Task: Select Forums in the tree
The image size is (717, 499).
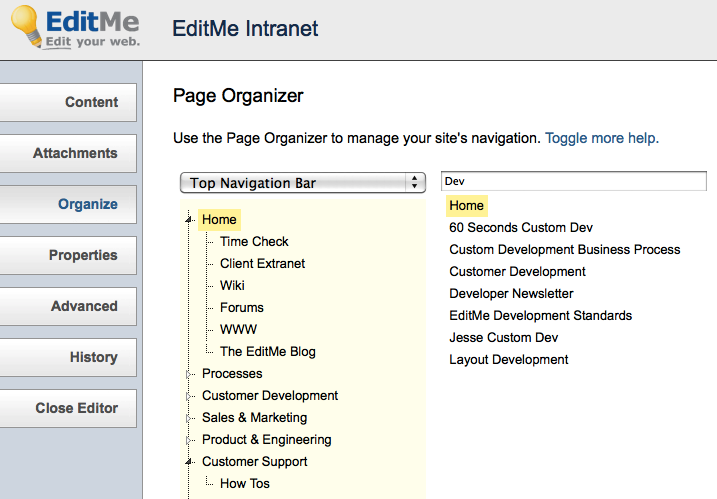Action: [x=241, y=307]
